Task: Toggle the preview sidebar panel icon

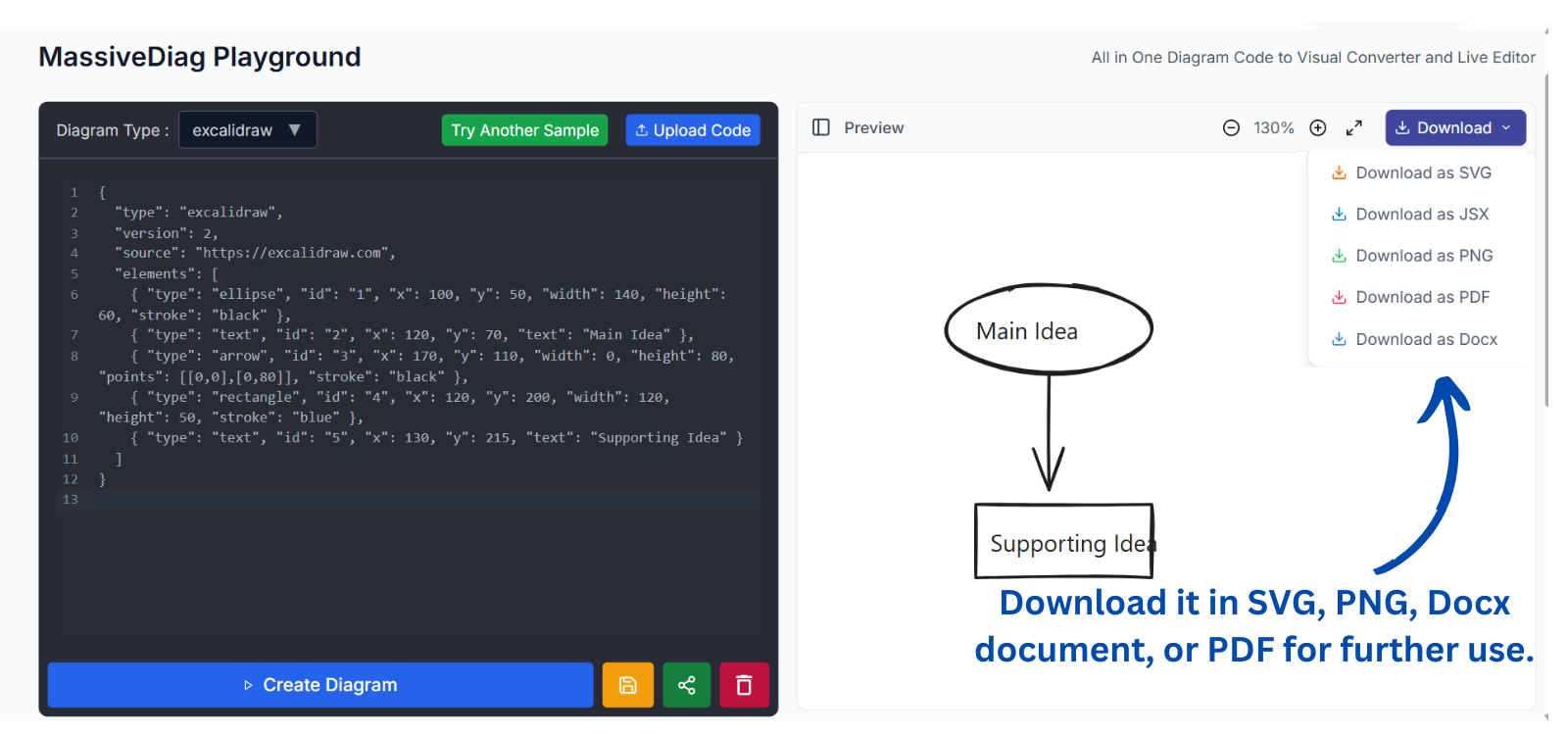Action: [x=821, y=127]
